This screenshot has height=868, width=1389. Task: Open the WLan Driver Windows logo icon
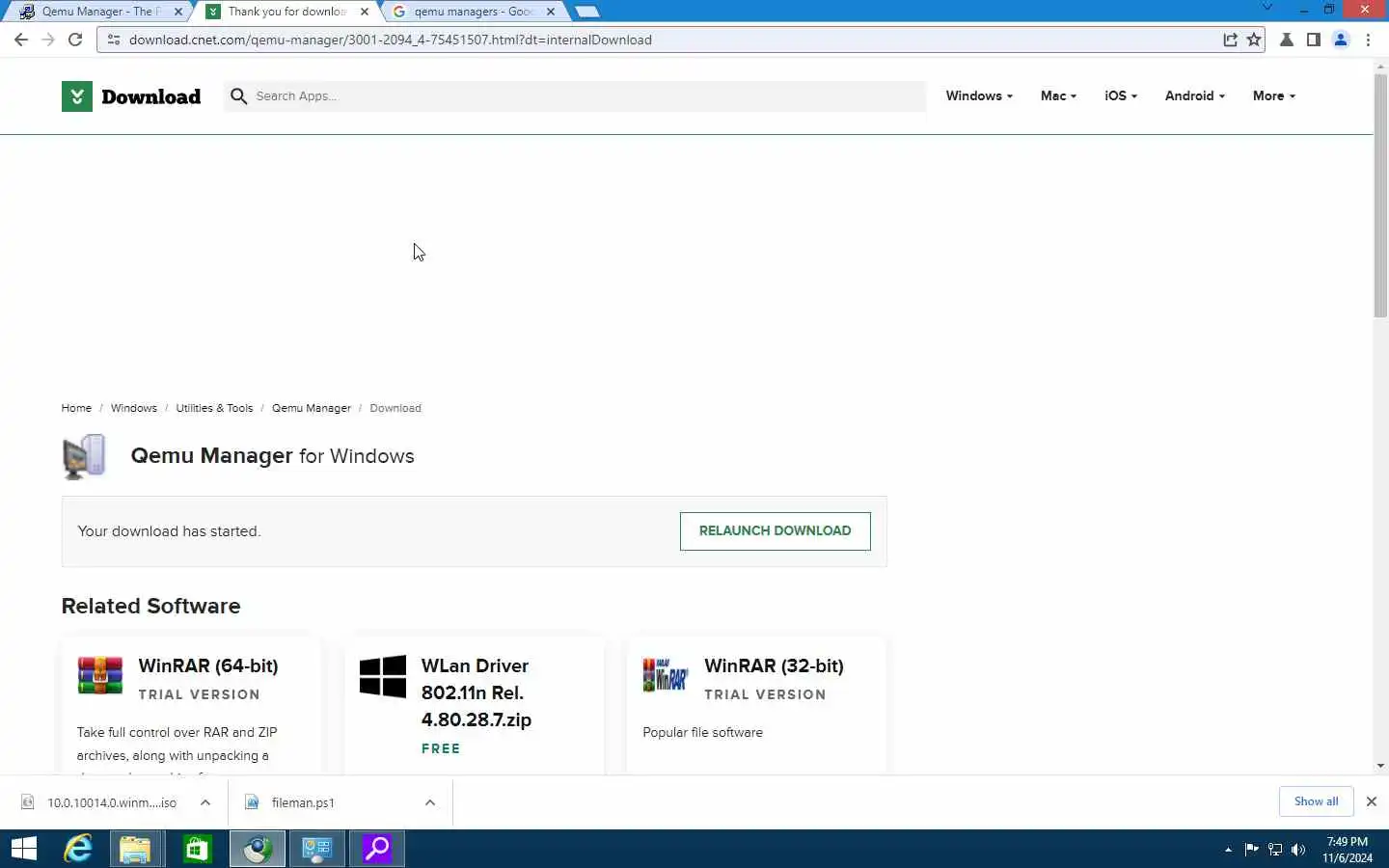click(x=383, y=676)
